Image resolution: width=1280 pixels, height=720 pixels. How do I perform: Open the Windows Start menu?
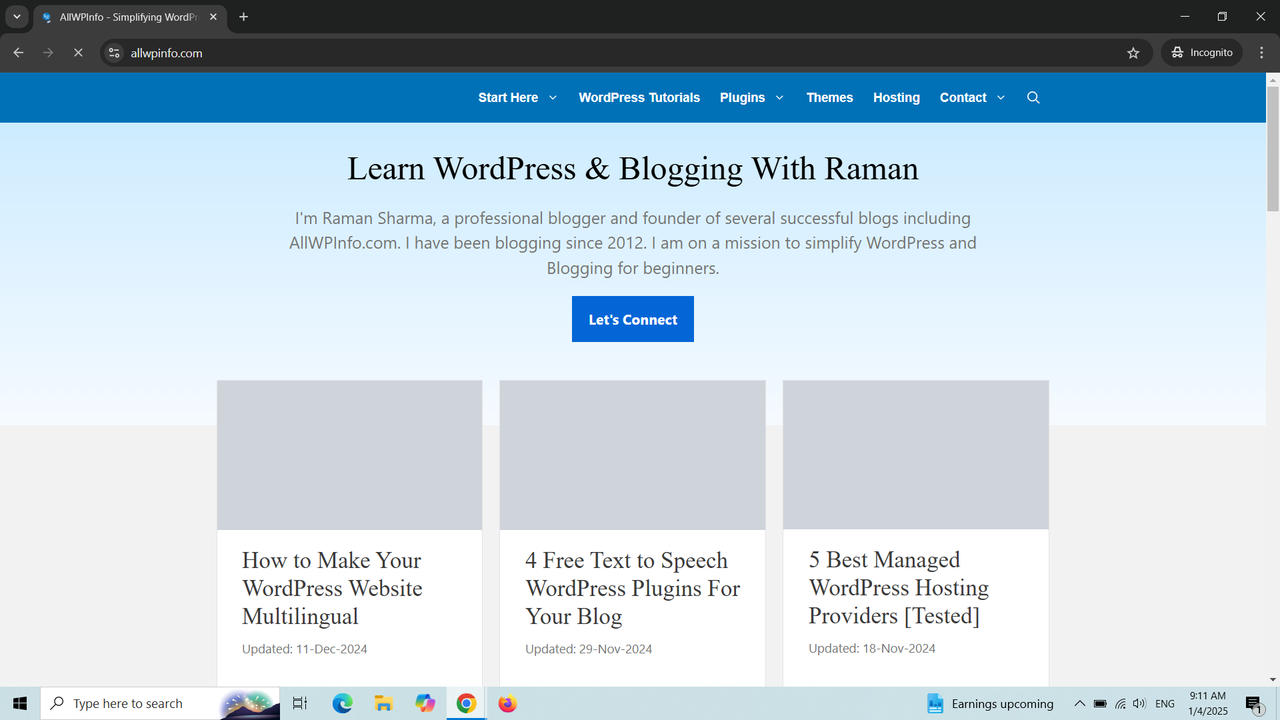(20, 704)
